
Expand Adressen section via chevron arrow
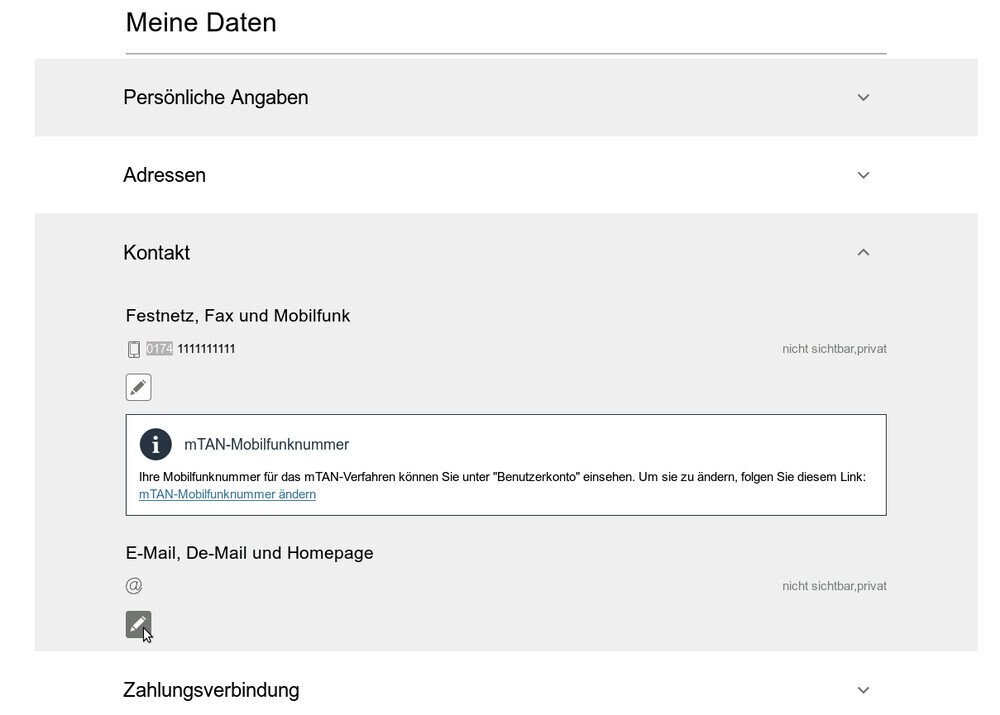coord(863,175)
